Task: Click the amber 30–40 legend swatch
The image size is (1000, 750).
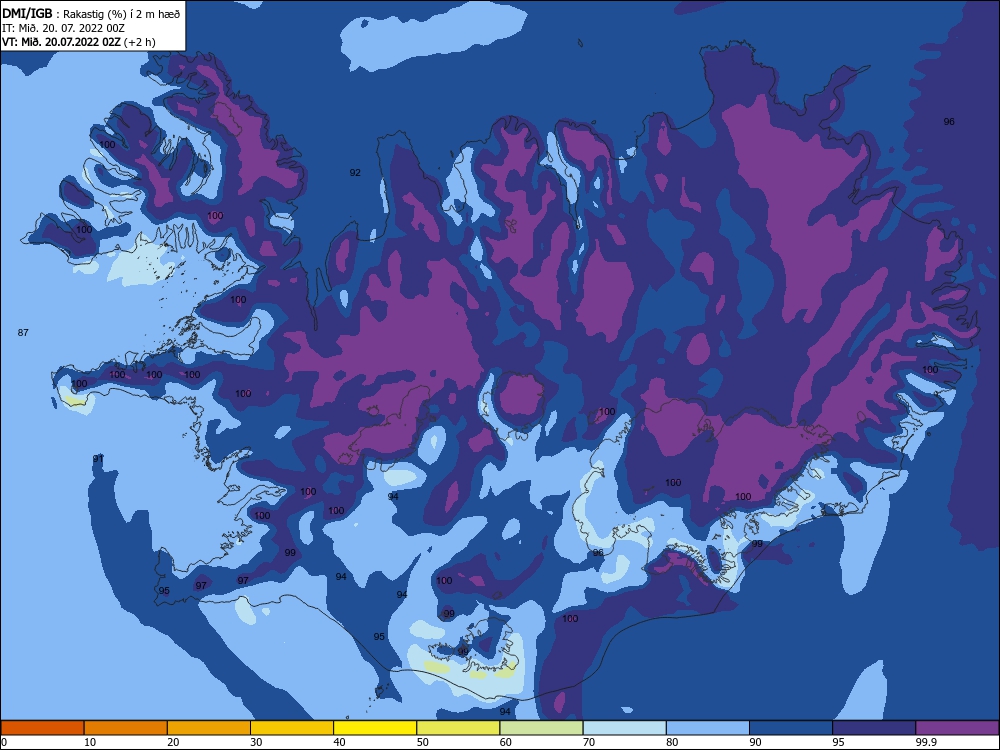Action: [292, 728]
